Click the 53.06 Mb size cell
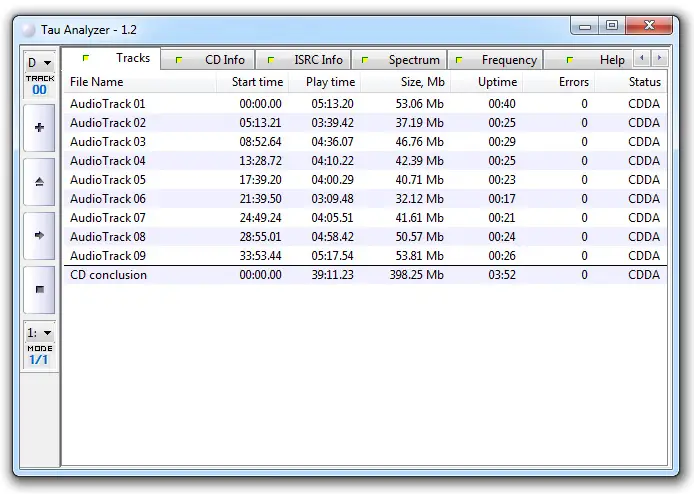694x494 pixels. pos(419,104)
